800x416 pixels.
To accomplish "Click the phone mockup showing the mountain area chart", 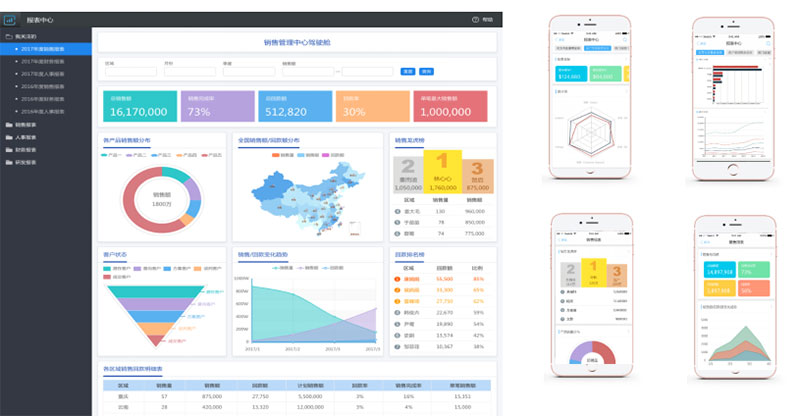I will (x=735, y=297).
